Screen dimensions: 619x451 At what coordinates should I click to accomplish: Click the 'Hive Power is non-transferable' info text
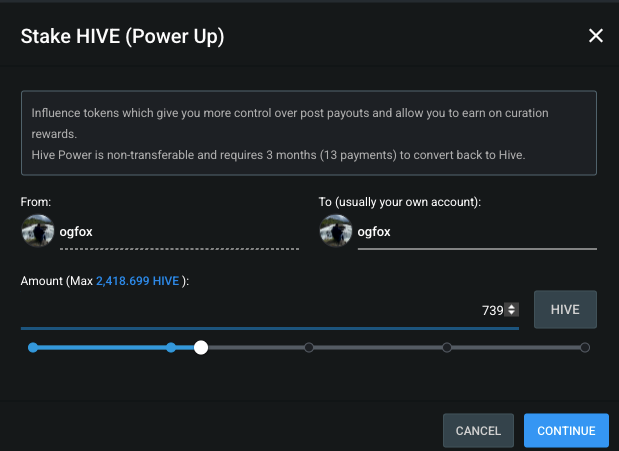[278, 155]
